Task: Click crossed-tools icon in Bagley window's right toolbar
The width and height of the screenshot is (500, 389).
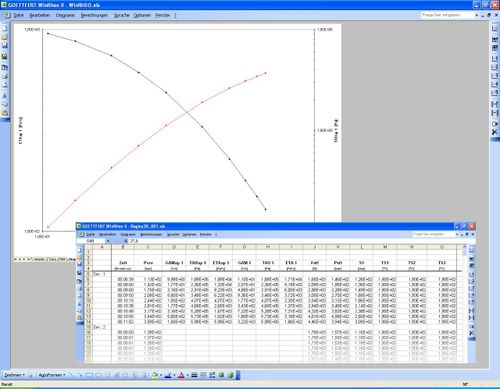Action: (x=471, y=333)
